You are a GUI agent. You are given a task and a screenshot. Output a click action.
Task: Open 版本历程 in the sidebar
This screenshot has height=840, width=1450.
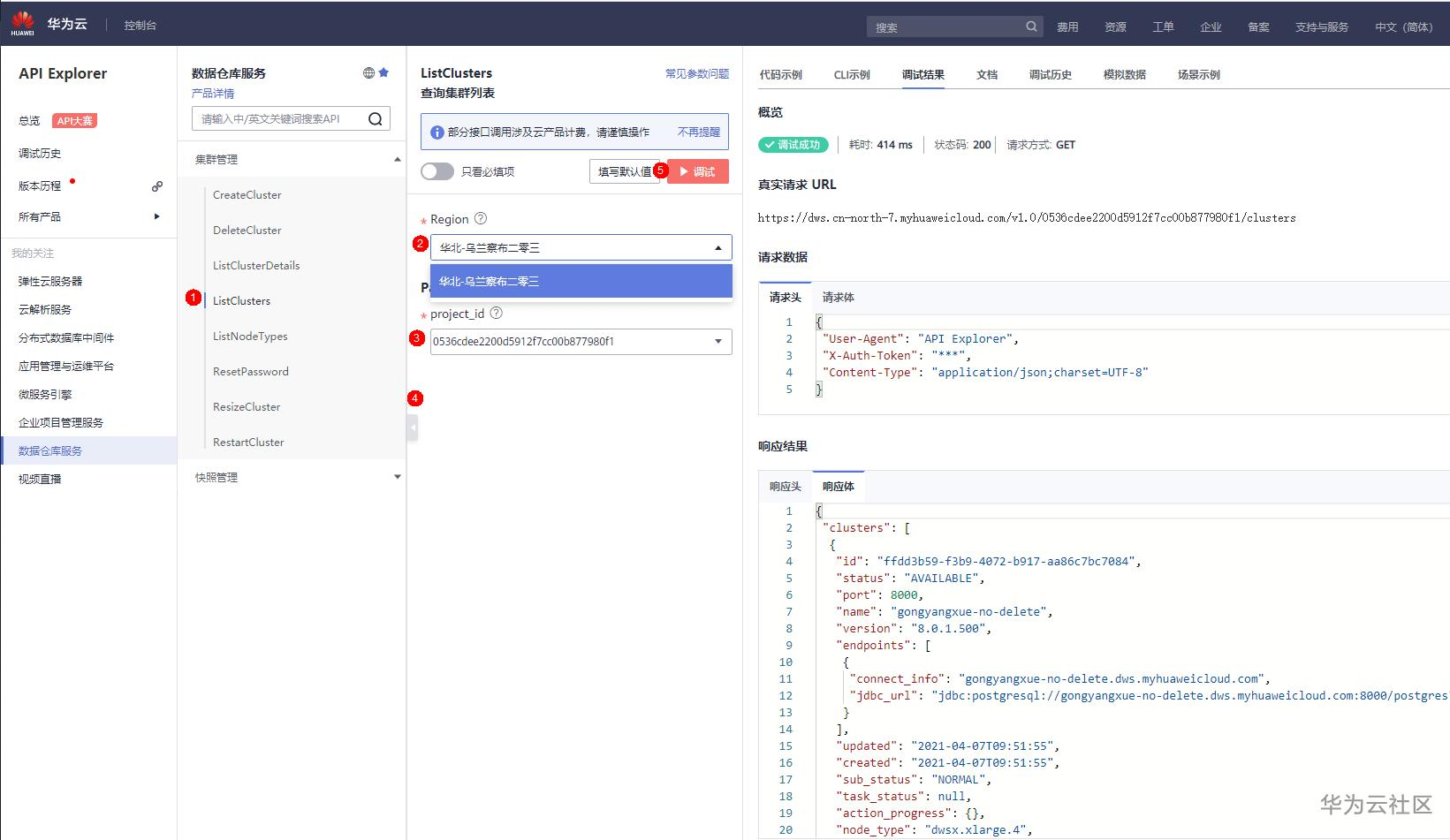(x=40, y=186)
